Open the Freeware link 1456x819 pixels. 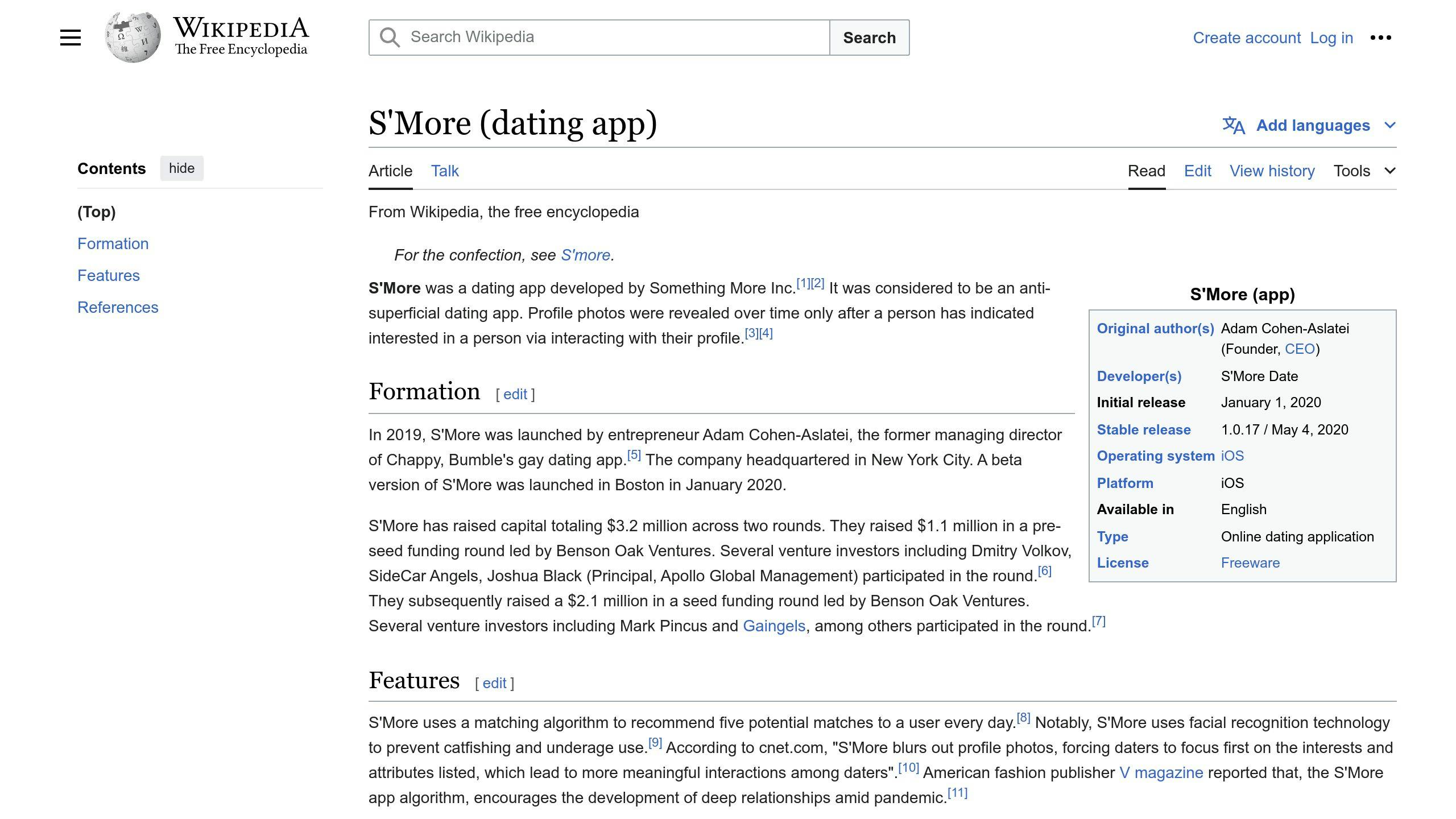1250,562
